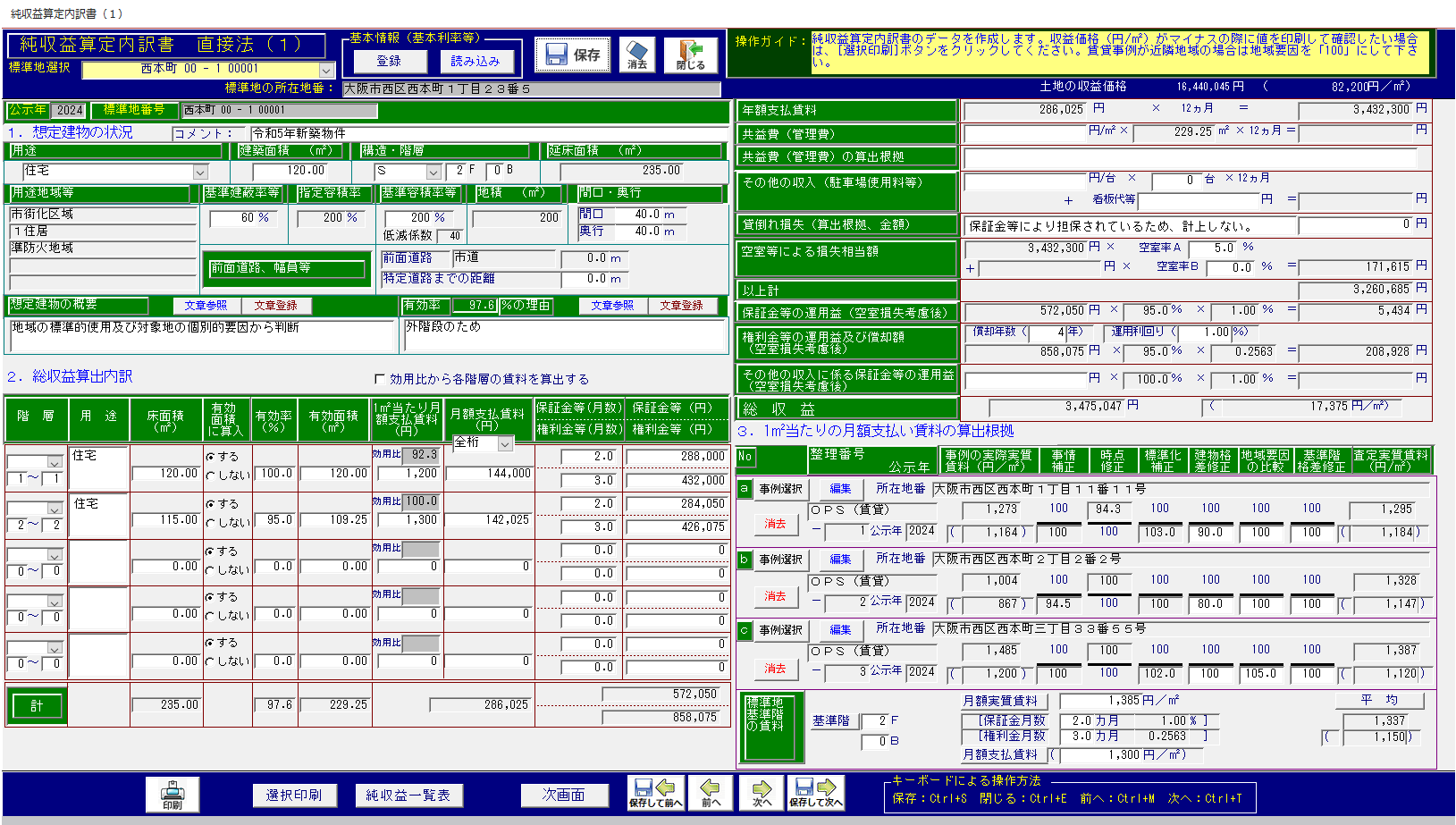Click the 閉じる close door icon
The height and width of the screenshot is (825, 1456).
(689, 55)
